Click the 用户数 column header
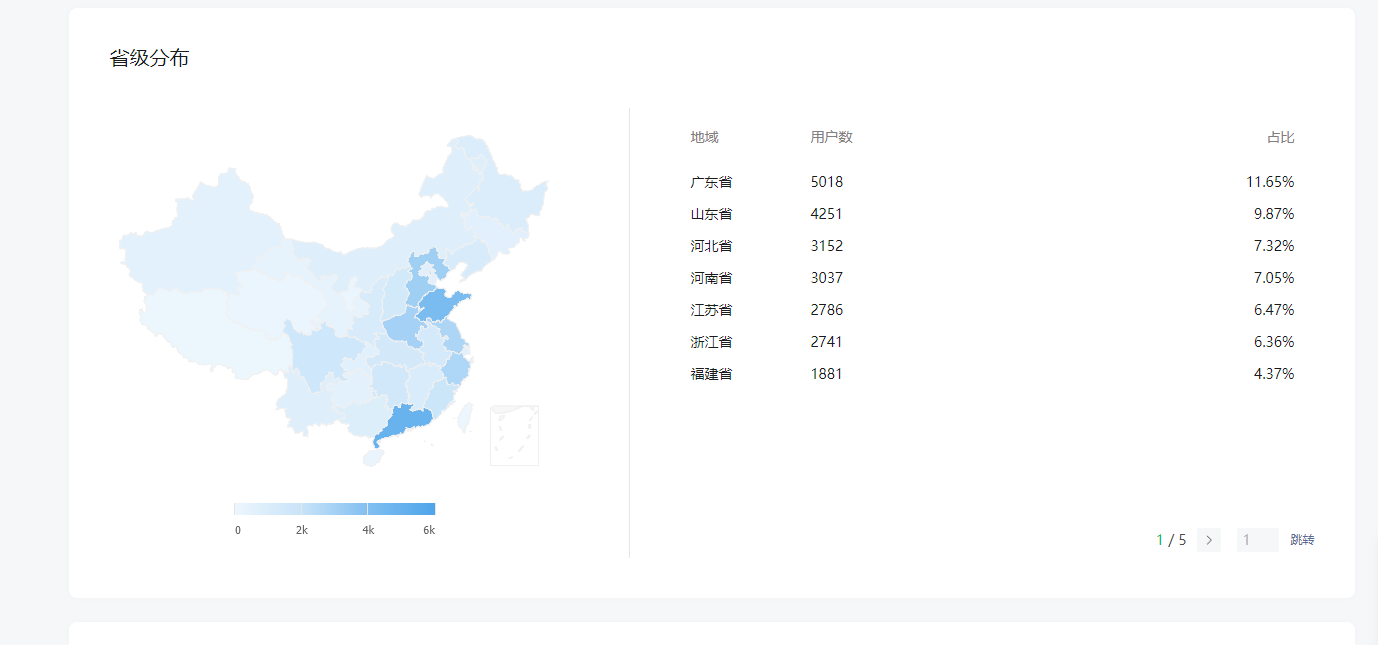The height and width of the screenshot is (645, 1378). coord(832,137)
